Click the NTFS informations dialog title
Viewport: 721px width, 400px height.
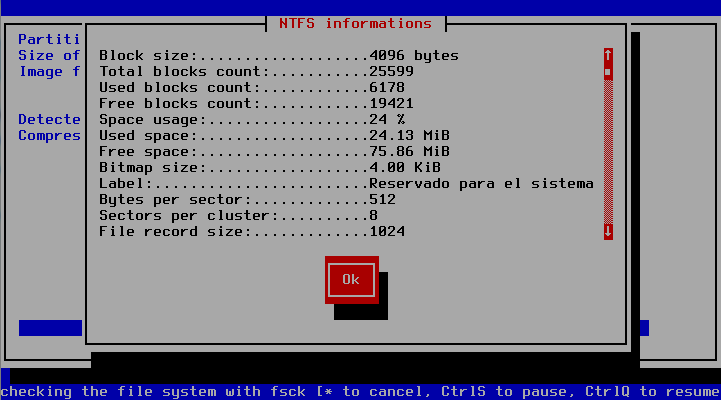pyautogui.click(x=355, y=23)
